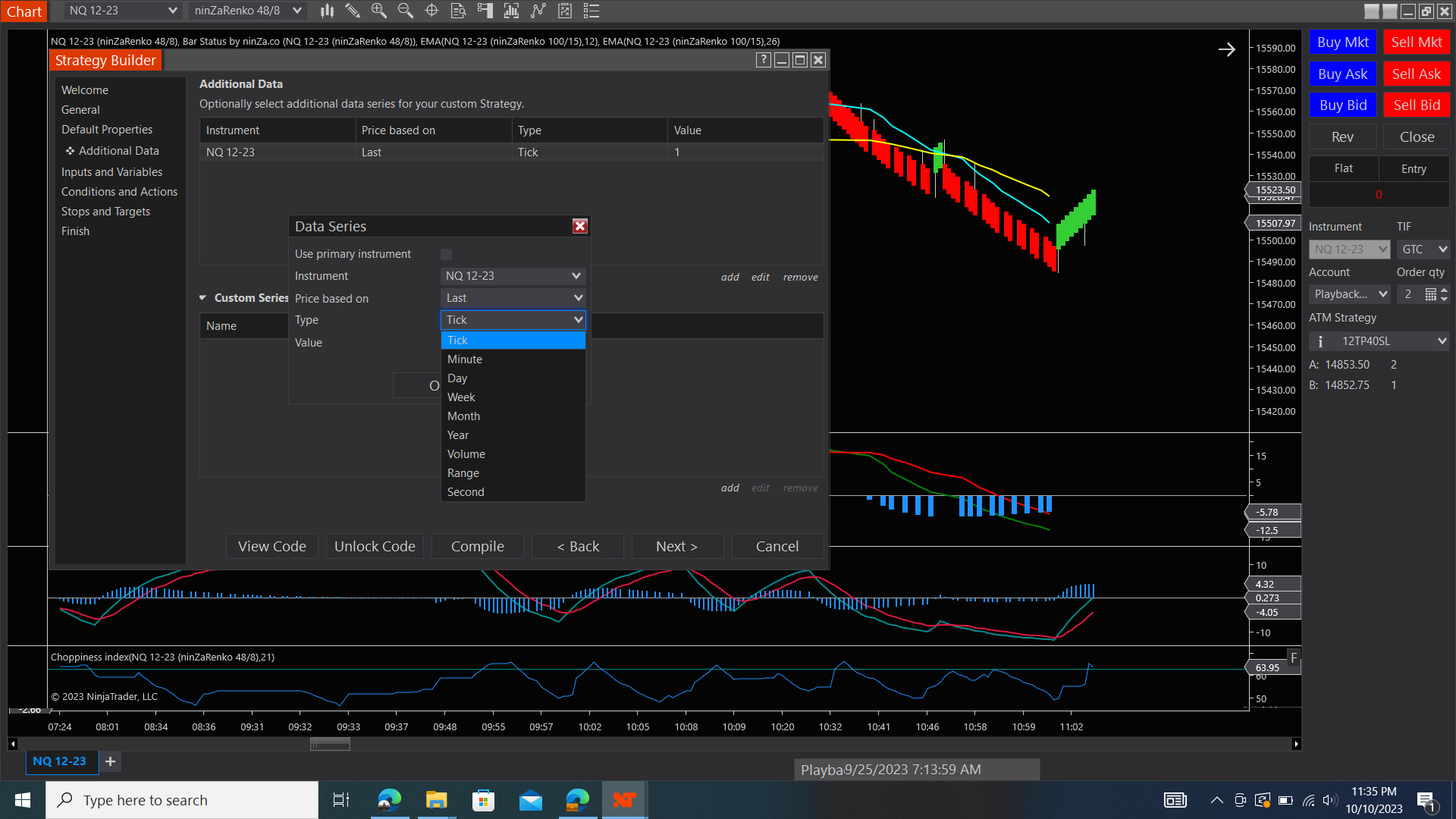Screen dimensions: 1456x819
Task: Toggle Use primary instrument checkbox
Action: tap(446, 254)
